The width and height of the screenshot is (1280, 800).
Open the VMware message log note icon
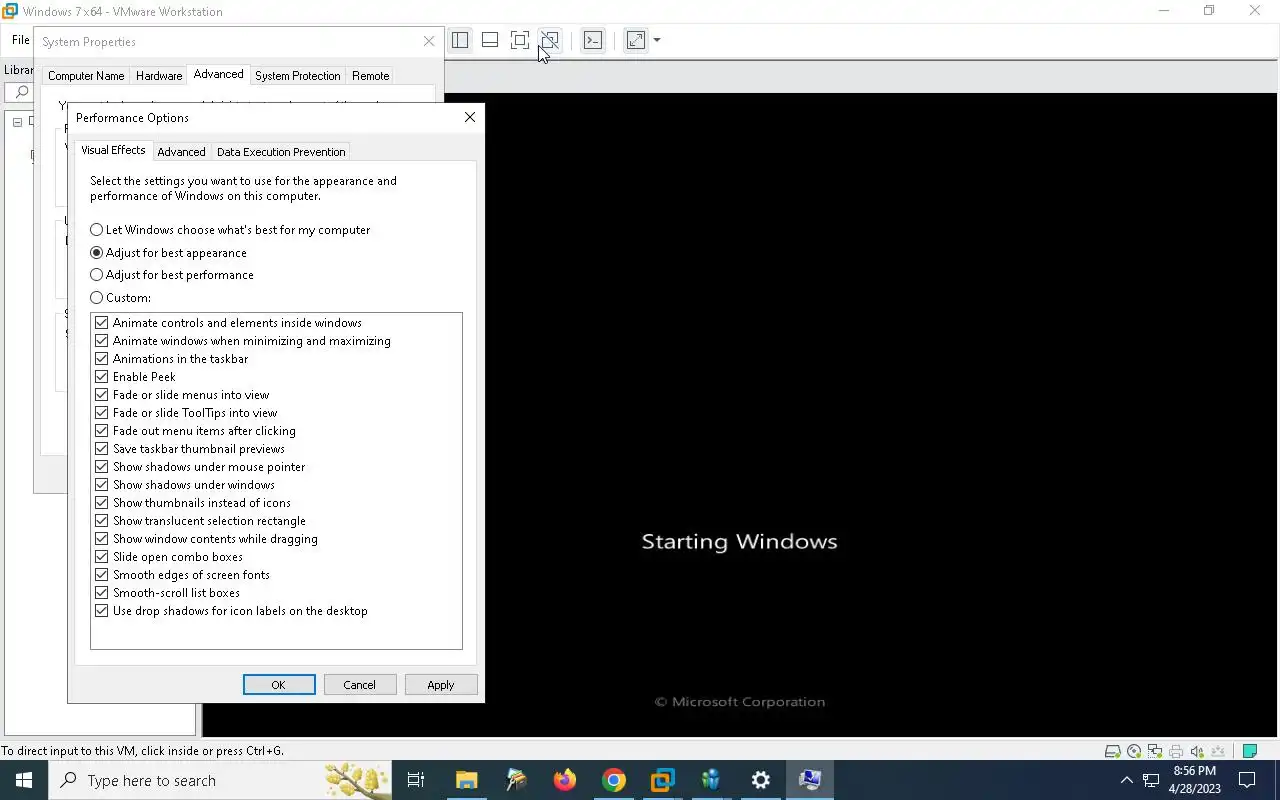pos(1249,751)
